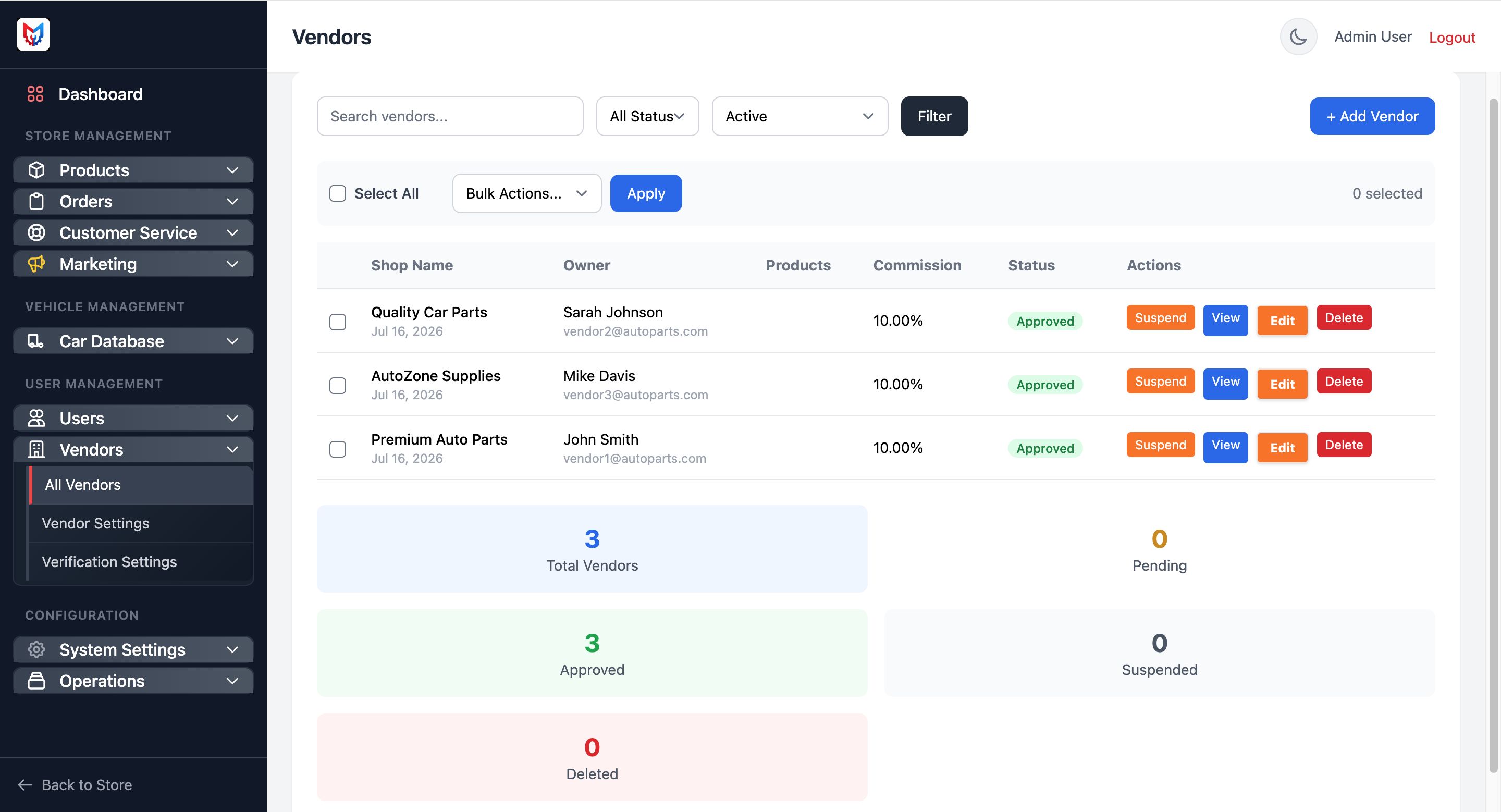The image size is (1501, 812).
Task: Open Dashboard via its grid icon
Action: (x=35, y=94)
